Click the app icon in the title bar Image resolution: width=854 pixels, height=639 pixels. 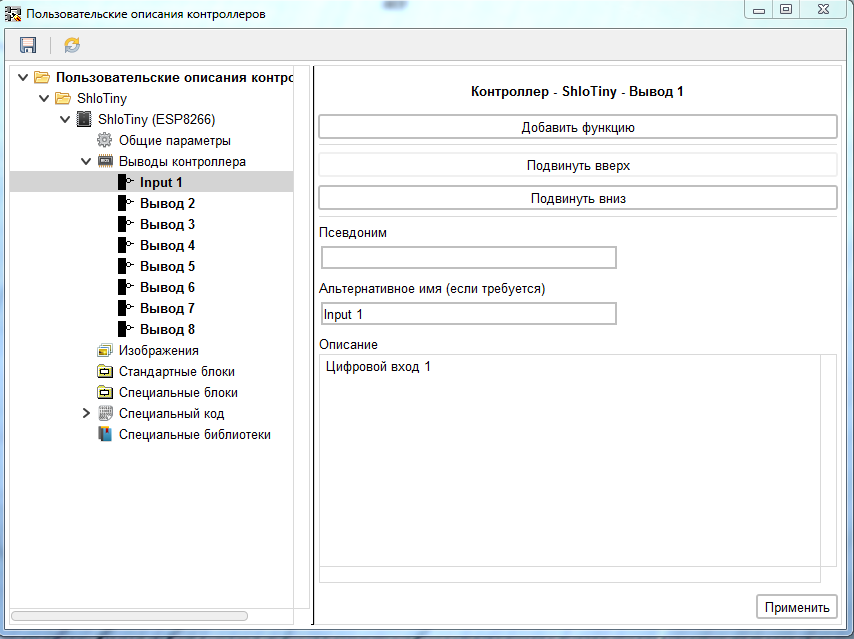tap(13, 13)
